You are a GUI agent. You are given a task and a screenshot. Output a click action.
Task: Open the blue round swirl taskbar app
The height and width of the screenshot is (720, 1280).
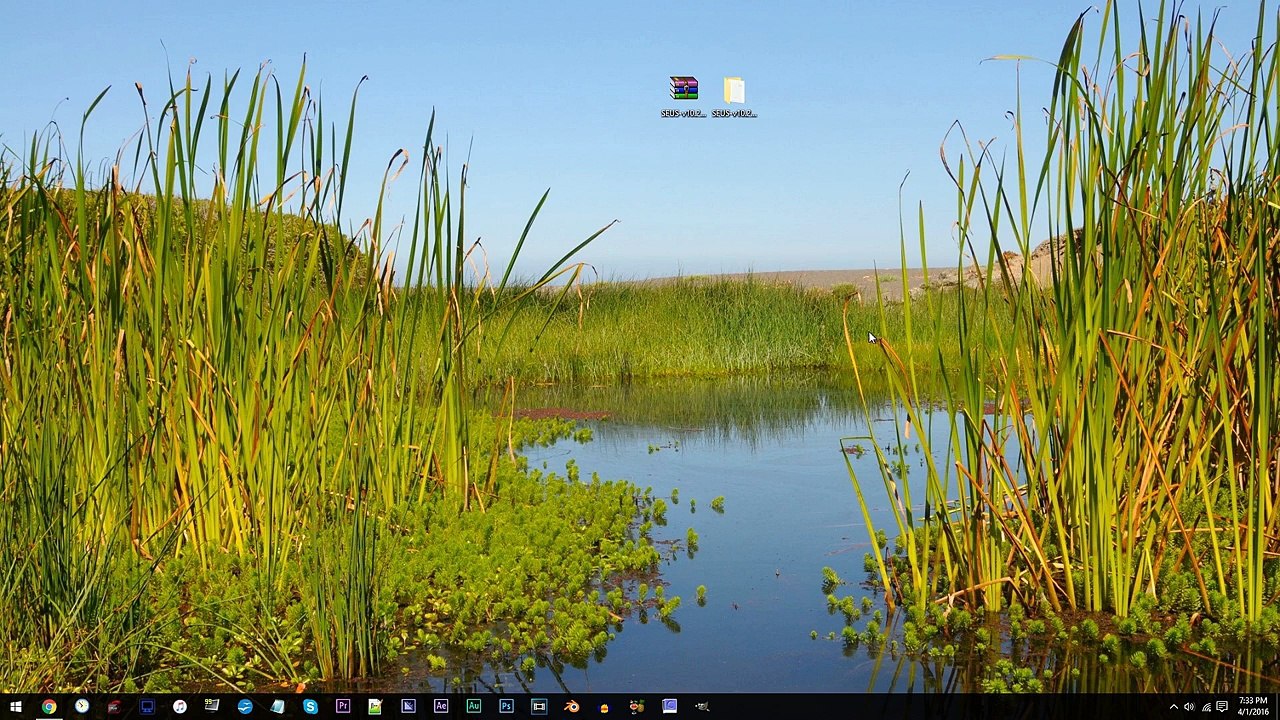(245, 707)
